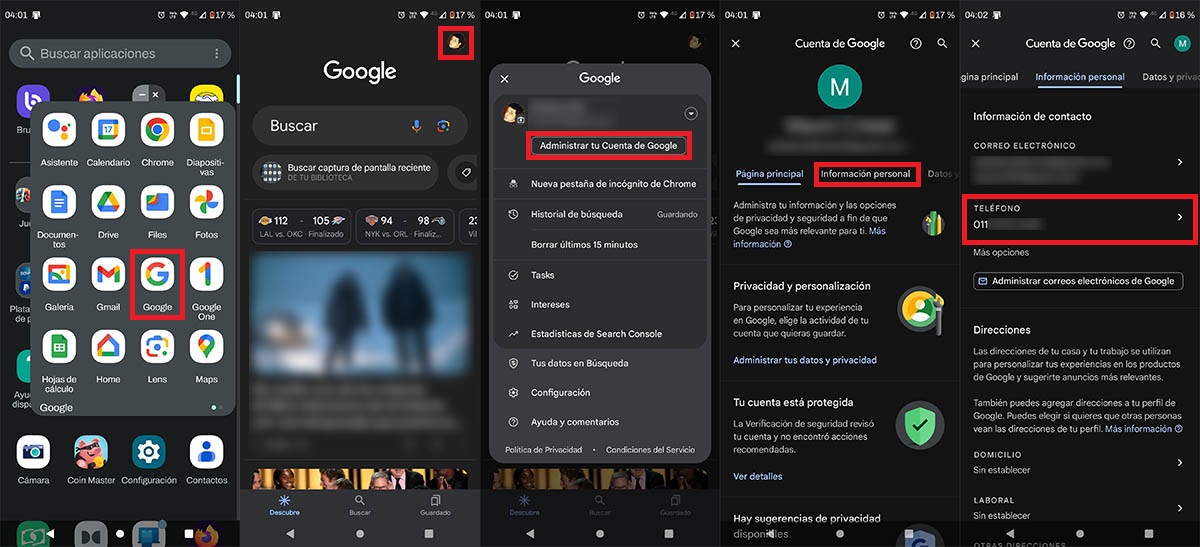Open Tasks menu entry
The image size is (1200, 547).
pos(600,275)
